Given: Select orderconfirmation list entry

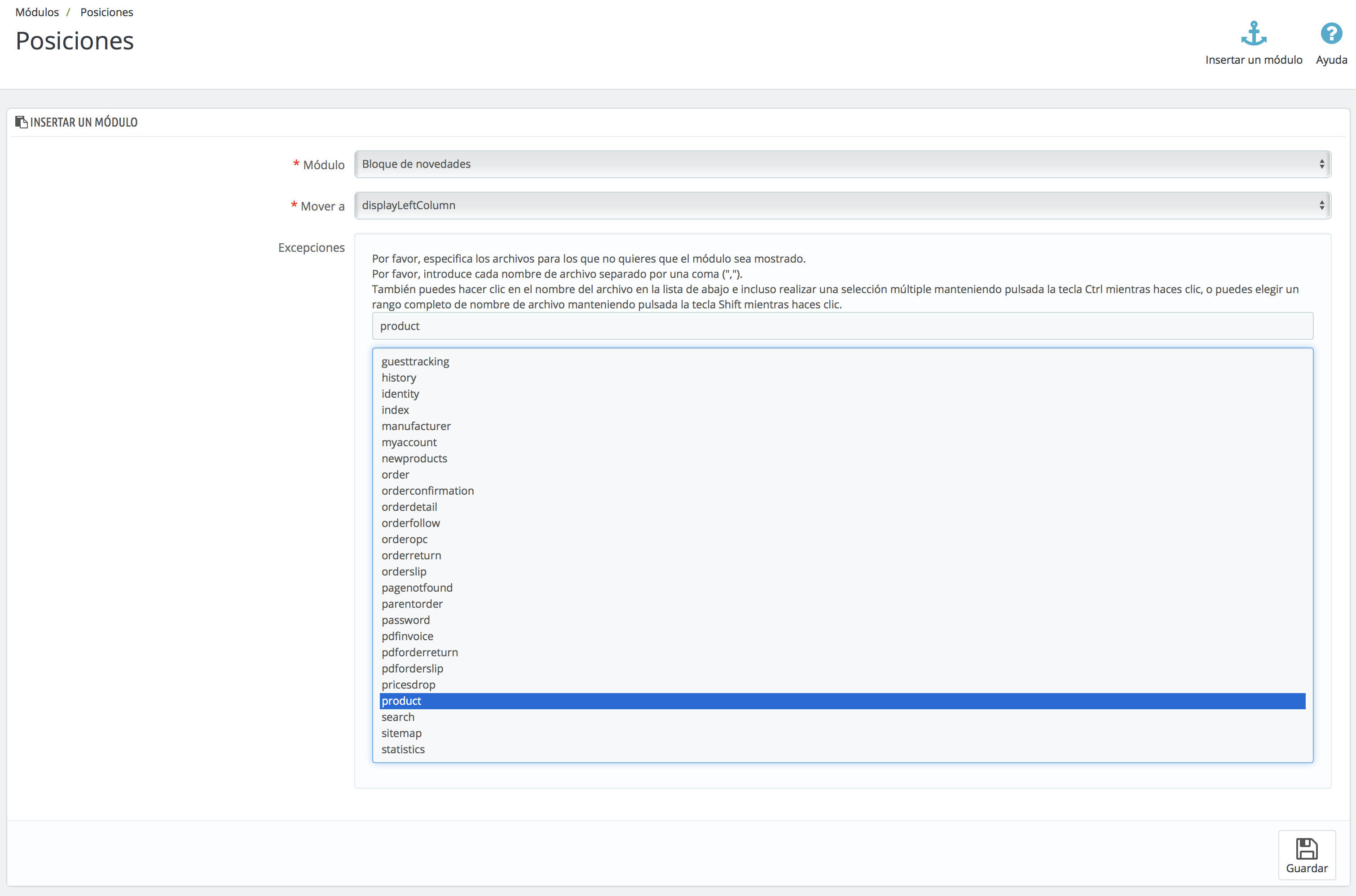Looking at the screenshot, I should (427, 490).
